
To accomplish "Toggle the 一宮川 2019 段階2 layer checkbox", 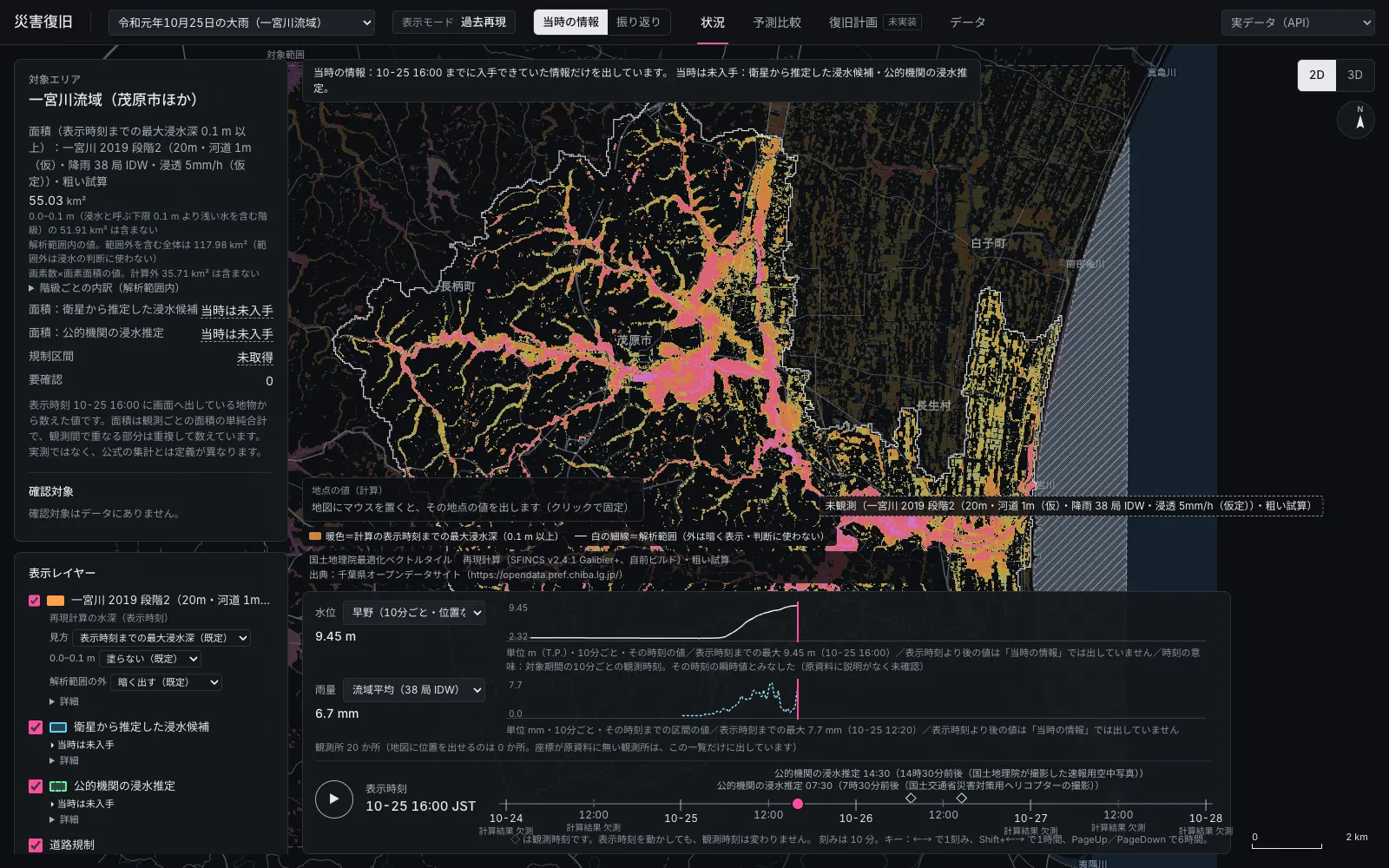I will click(x=35, y=601).
